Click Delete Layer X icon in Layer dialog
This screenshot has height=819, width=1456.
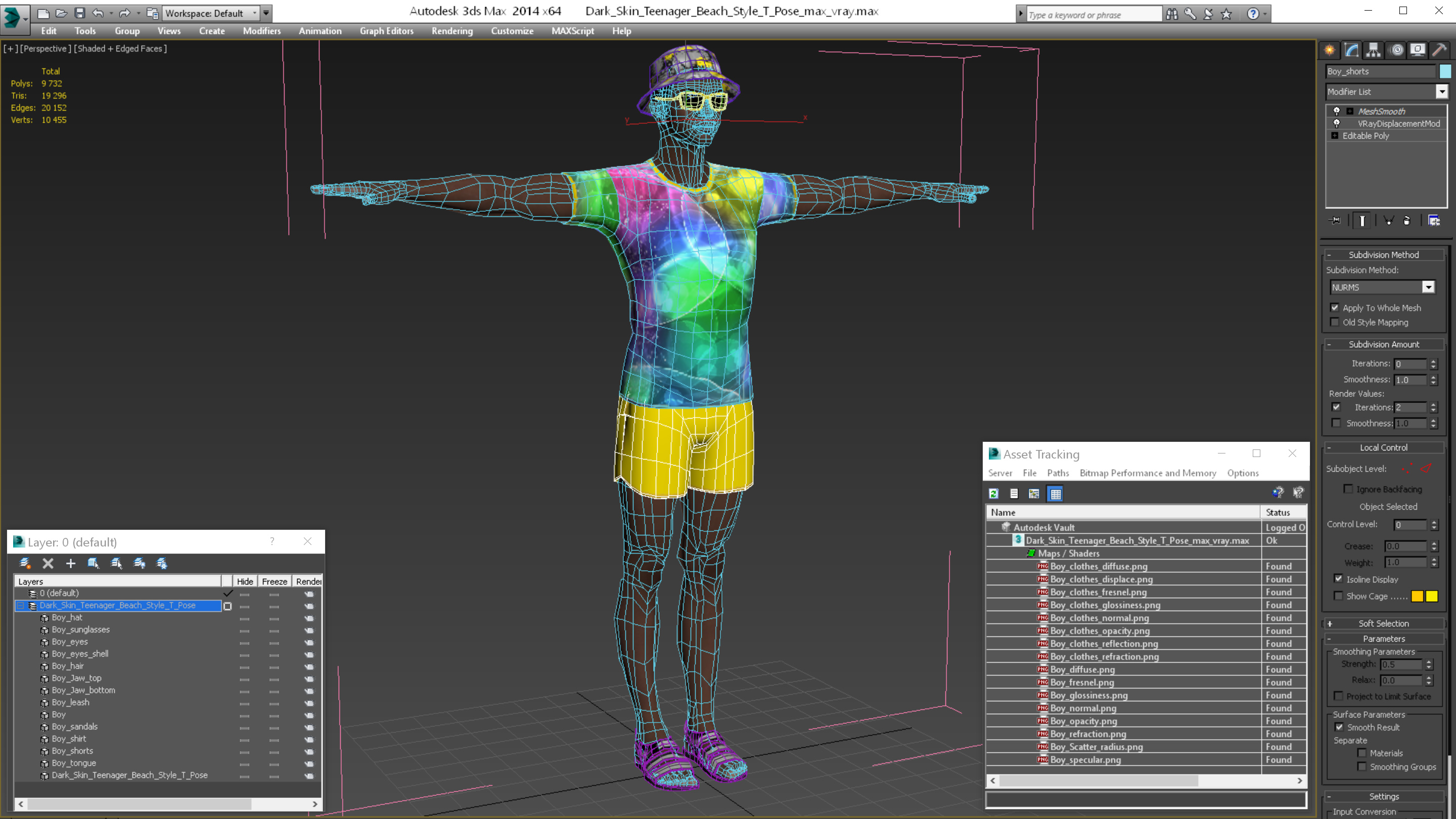point(48,563)
